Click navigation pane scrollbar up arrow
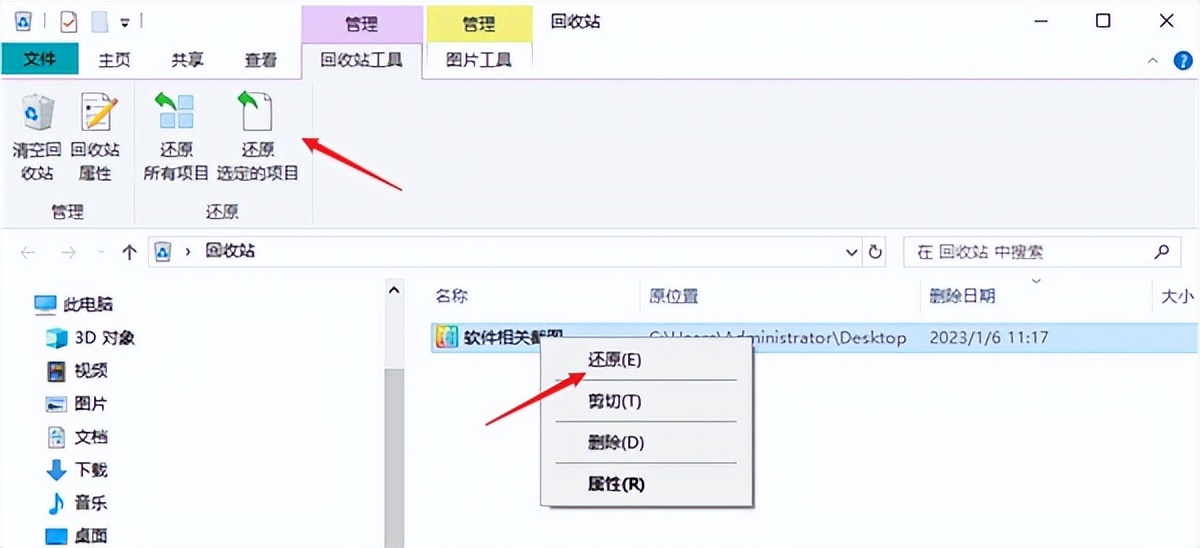Screen dimensions: 1200x548 click(x=395, y=291)
